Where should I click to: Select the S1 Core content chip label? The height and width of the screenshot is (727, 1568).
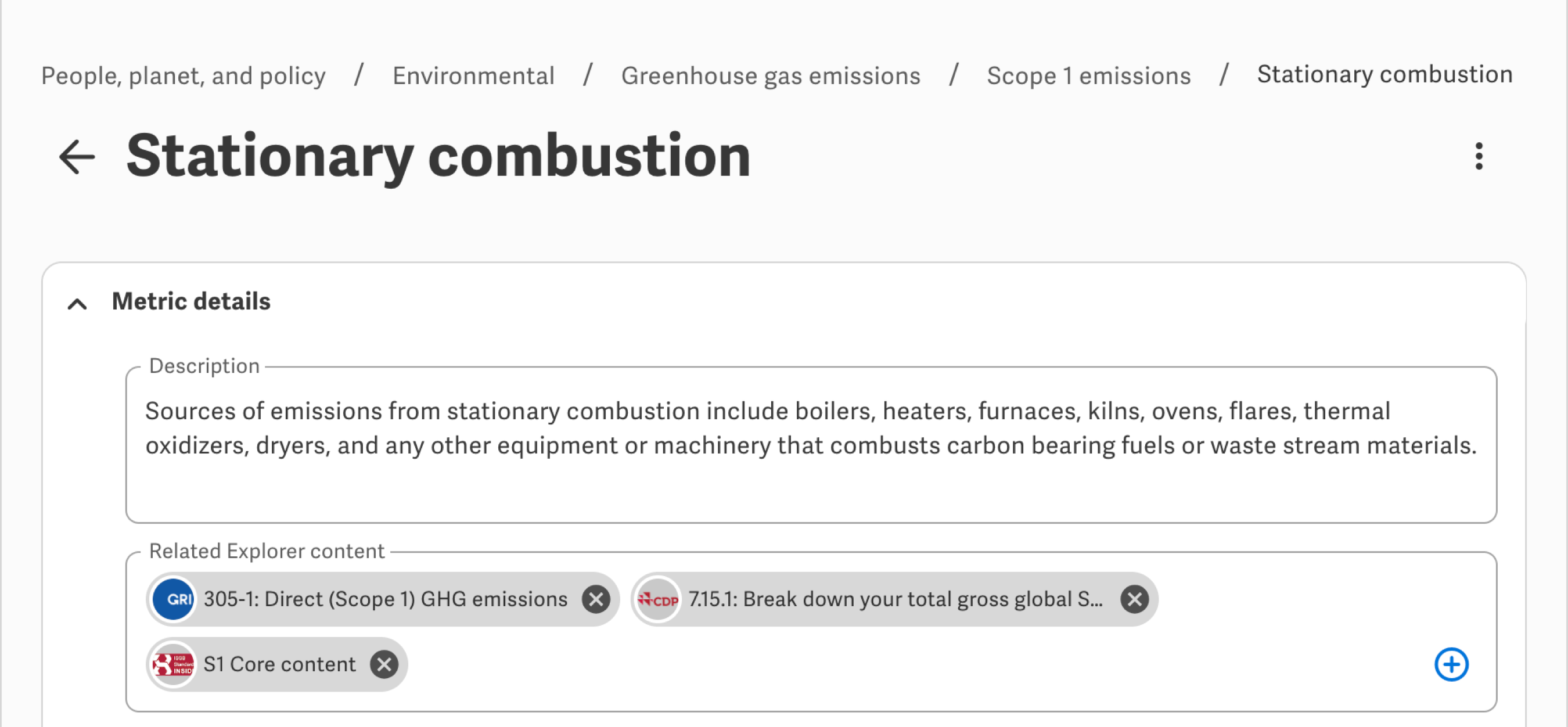tap(279, 664)
